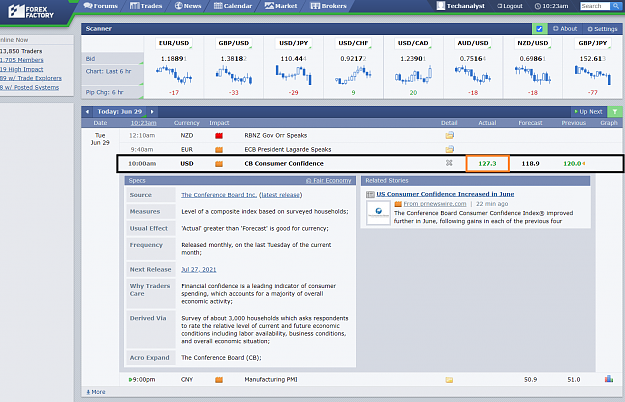The image size is (625, 402).
Task: Click the Forex Factory logo
Action: tap(31, 12)
